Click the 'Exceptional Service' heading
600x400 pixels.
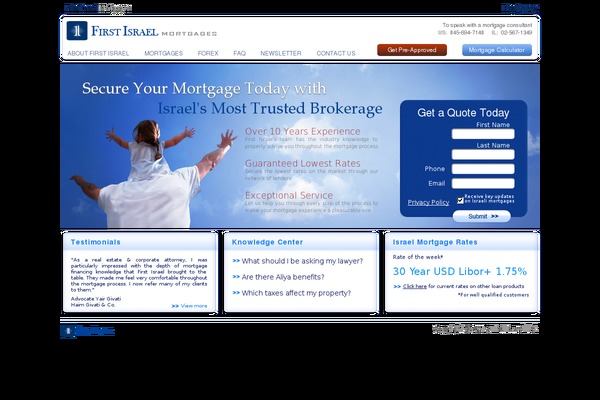[x=289, y=195]
